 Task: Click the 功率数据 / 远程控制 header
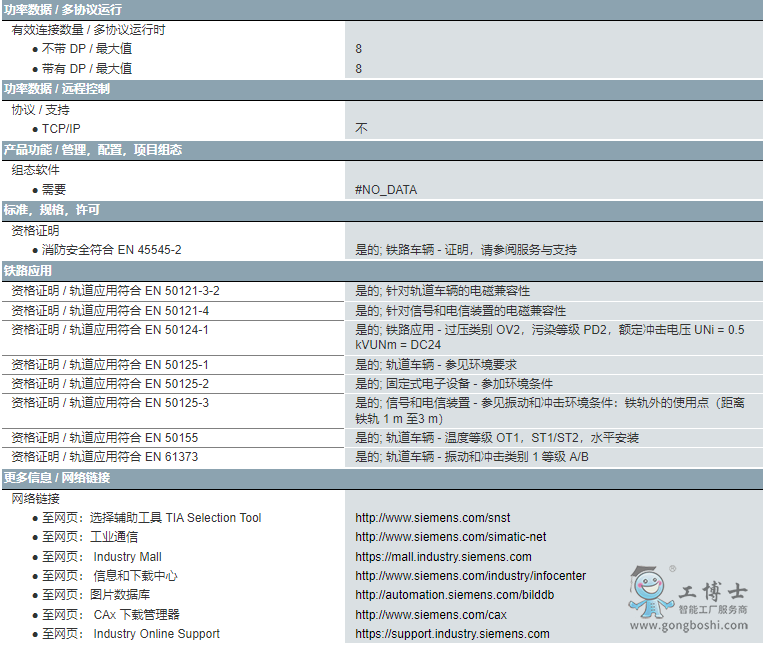click(x=57, y=89)
